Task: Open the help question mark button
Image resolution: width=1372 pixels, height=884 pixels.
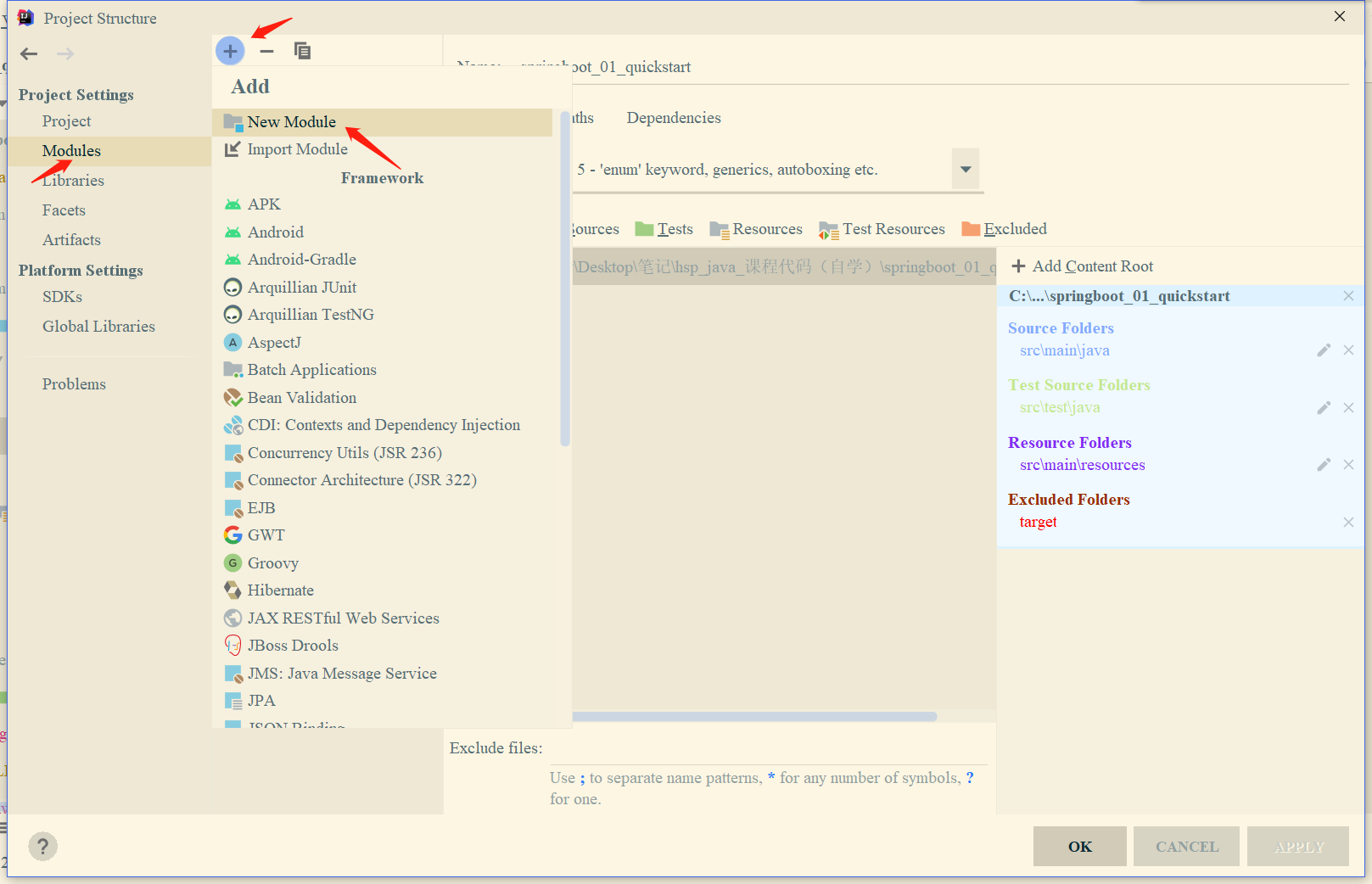Action: (43, 846)
